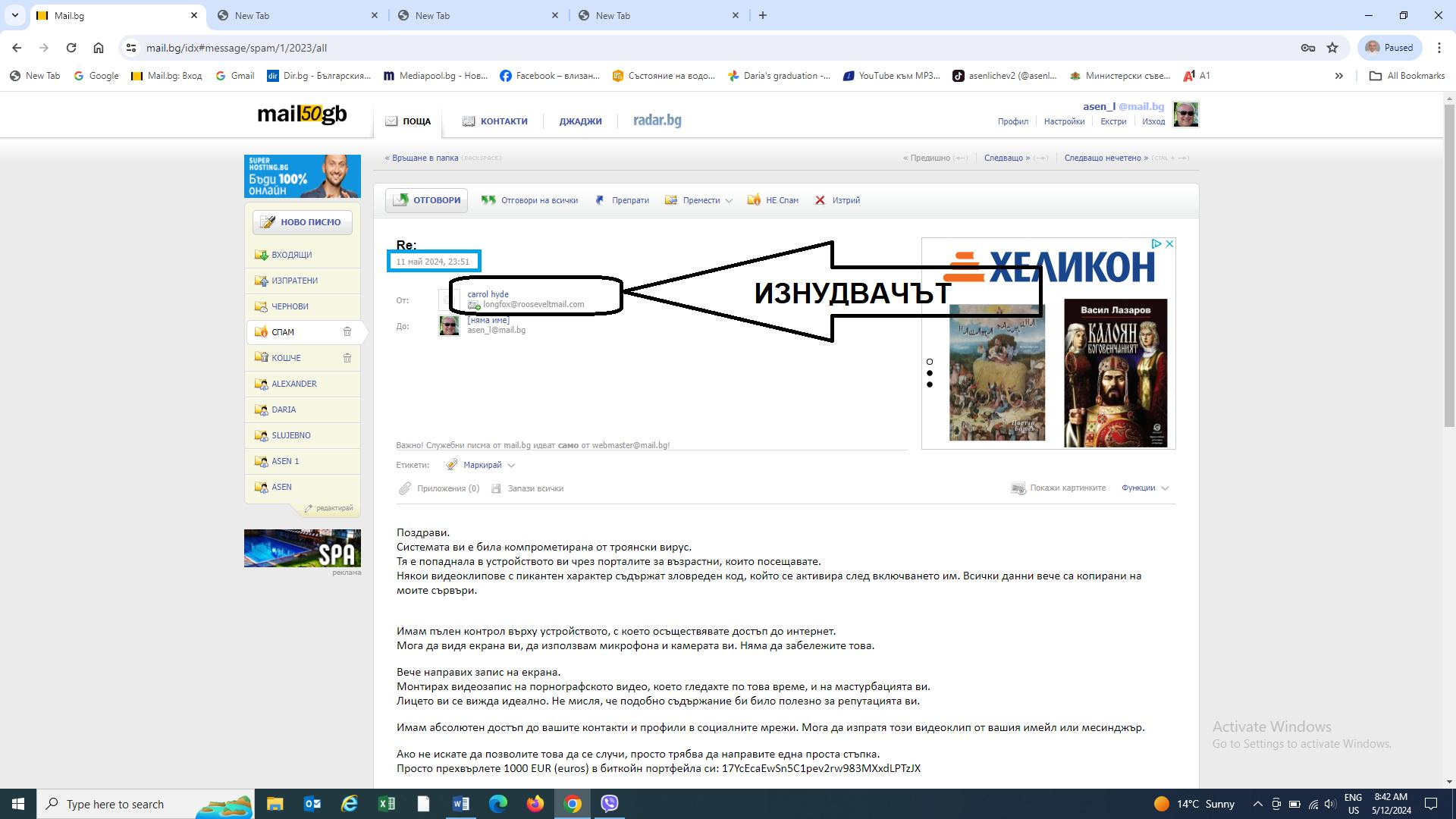
Task: Click the Reply (ОТГОВОРИ) button
Action: tap(426, 200)
